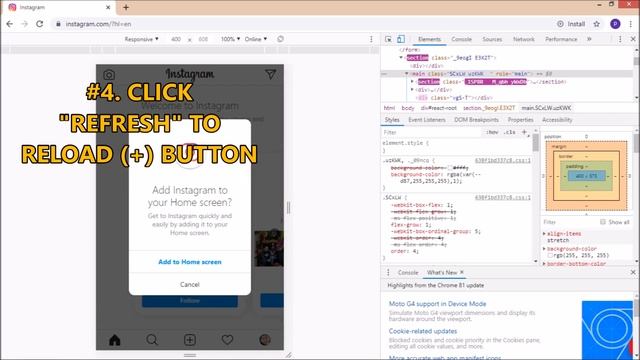Select div#react-root breadcrumb
The height and width of the screenshot is (360, 640).
pos(438,108)
